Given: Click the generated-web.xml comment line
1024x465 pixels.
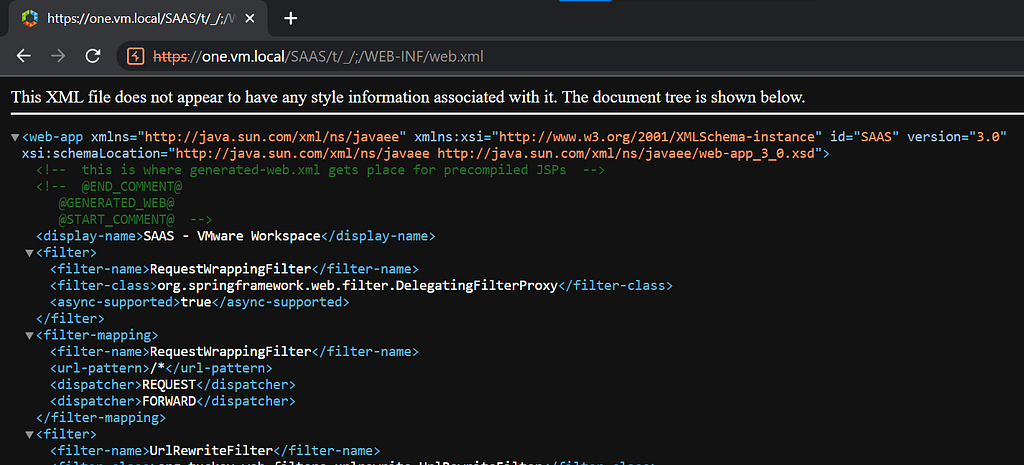Looking at the screenshot, I should (321, 170).
